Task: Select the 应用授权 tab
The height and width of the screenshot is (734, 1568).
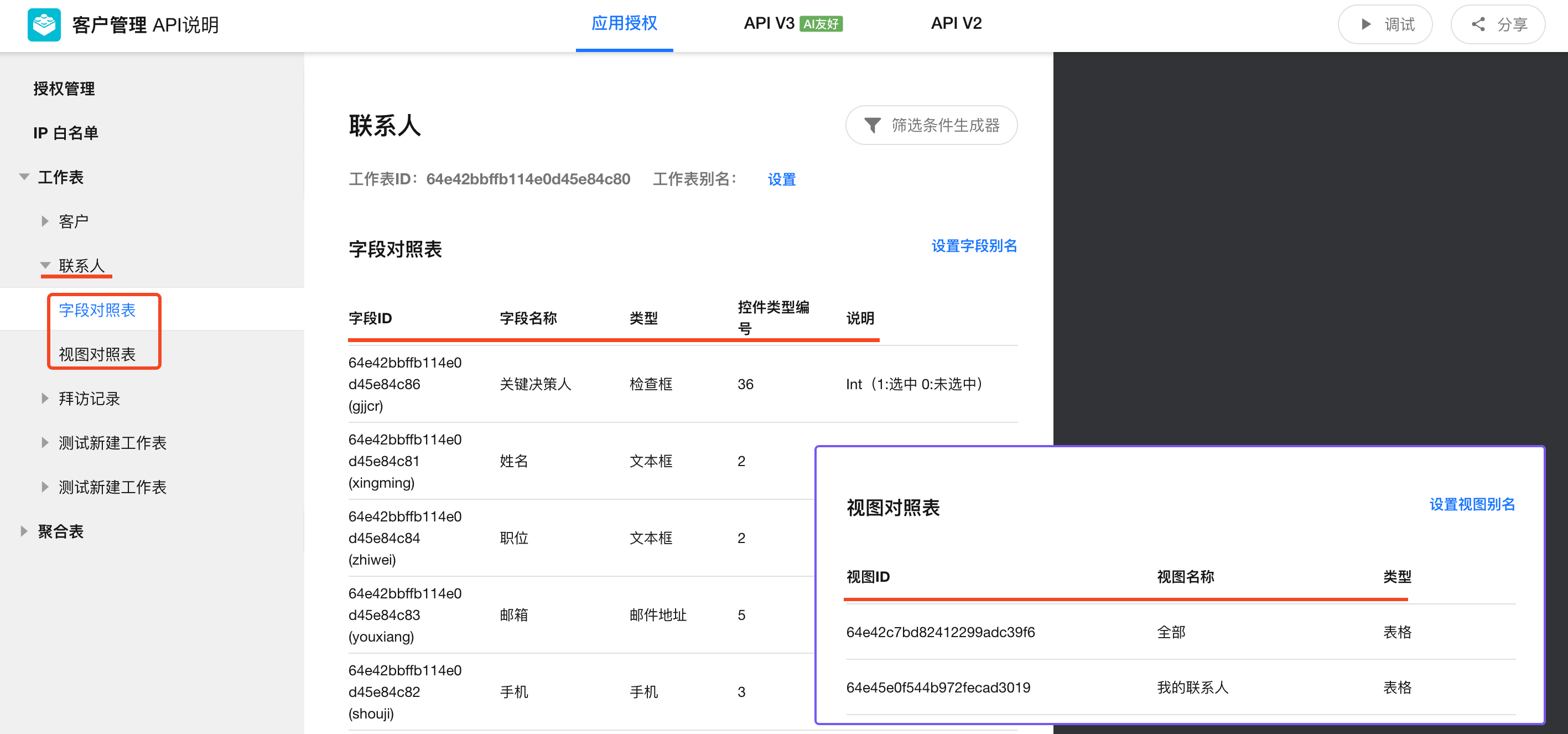Action: tap(624, 24)
